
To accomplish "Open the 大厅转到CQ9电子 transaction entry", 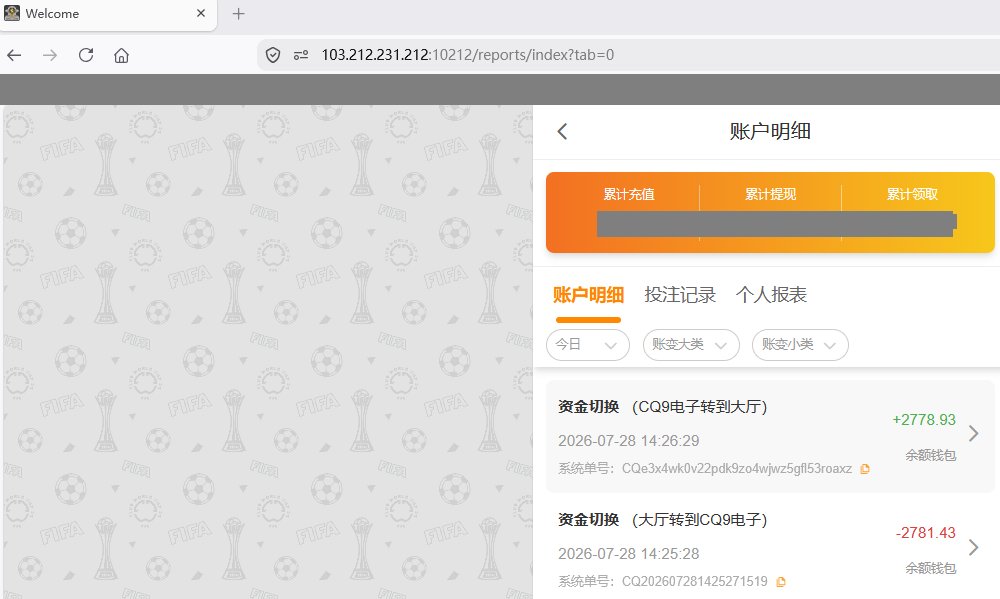I will 770,550.
